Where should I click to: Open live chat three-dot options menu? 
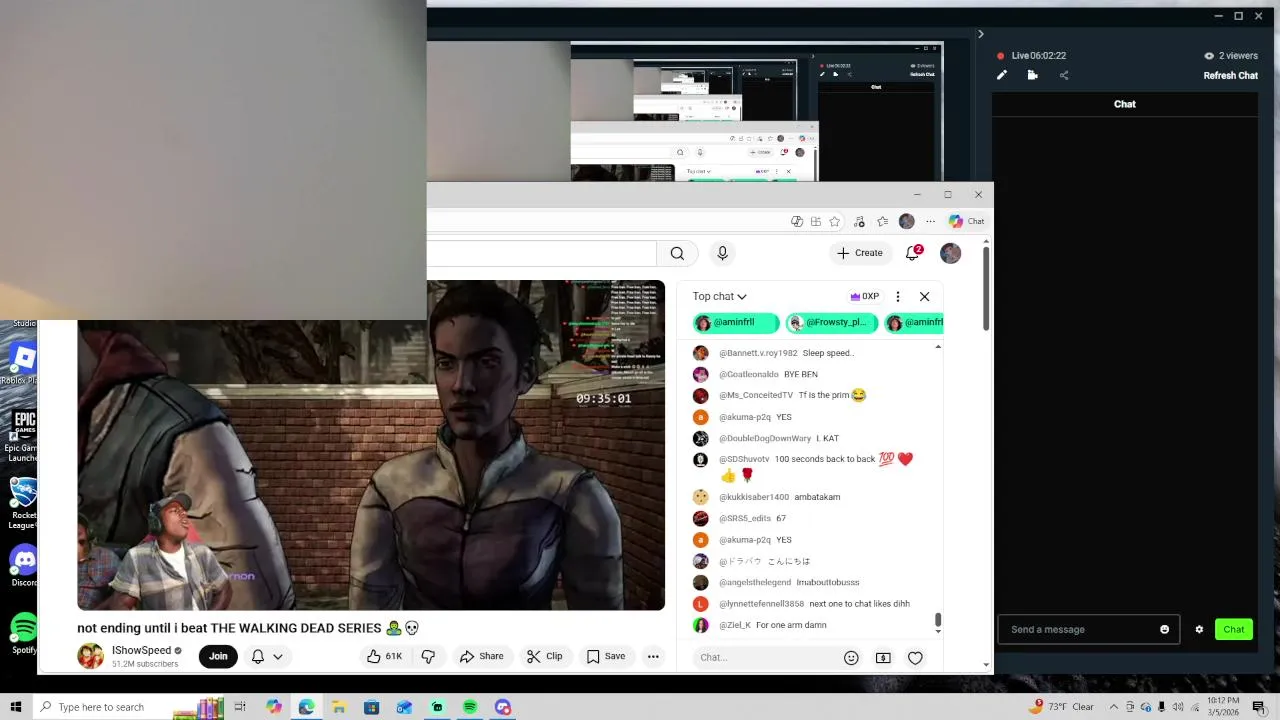[x=897, y=296]
